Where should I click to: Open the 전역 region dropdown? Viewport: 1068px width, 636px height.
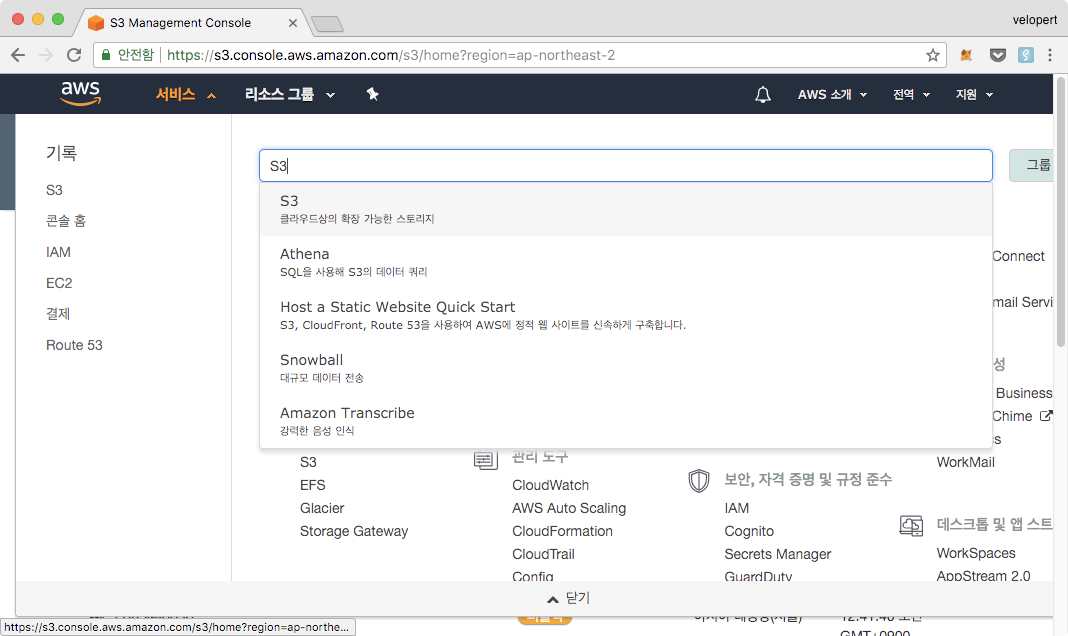tap(911, 95)
